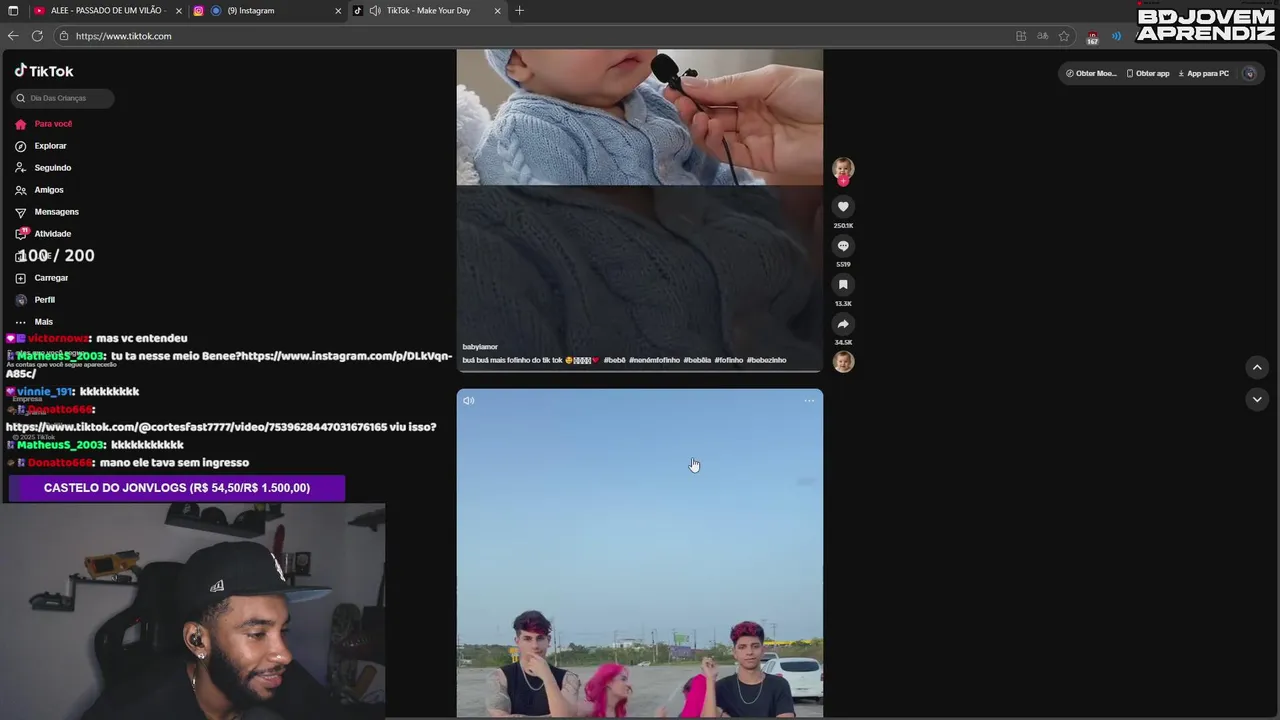This screenshot has height=720, width=1280.
Task: Click the translate icon in the address bar
Action: click(1042, 36)
